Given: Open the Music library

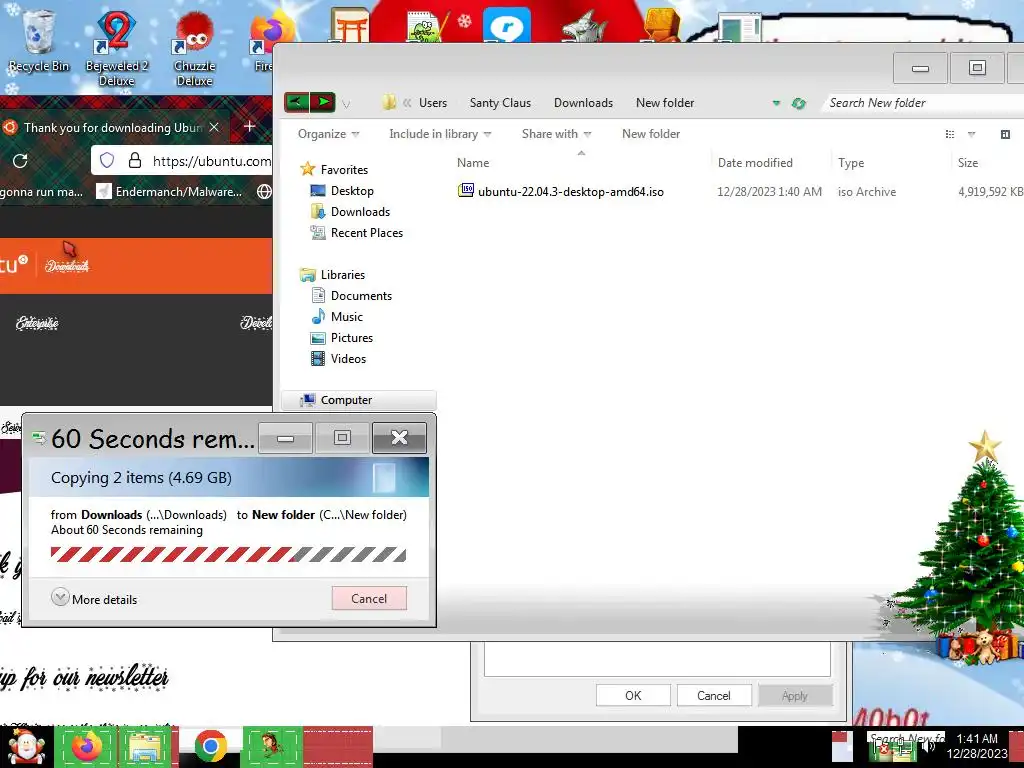Looking at the screenshot, I should 346,317.
